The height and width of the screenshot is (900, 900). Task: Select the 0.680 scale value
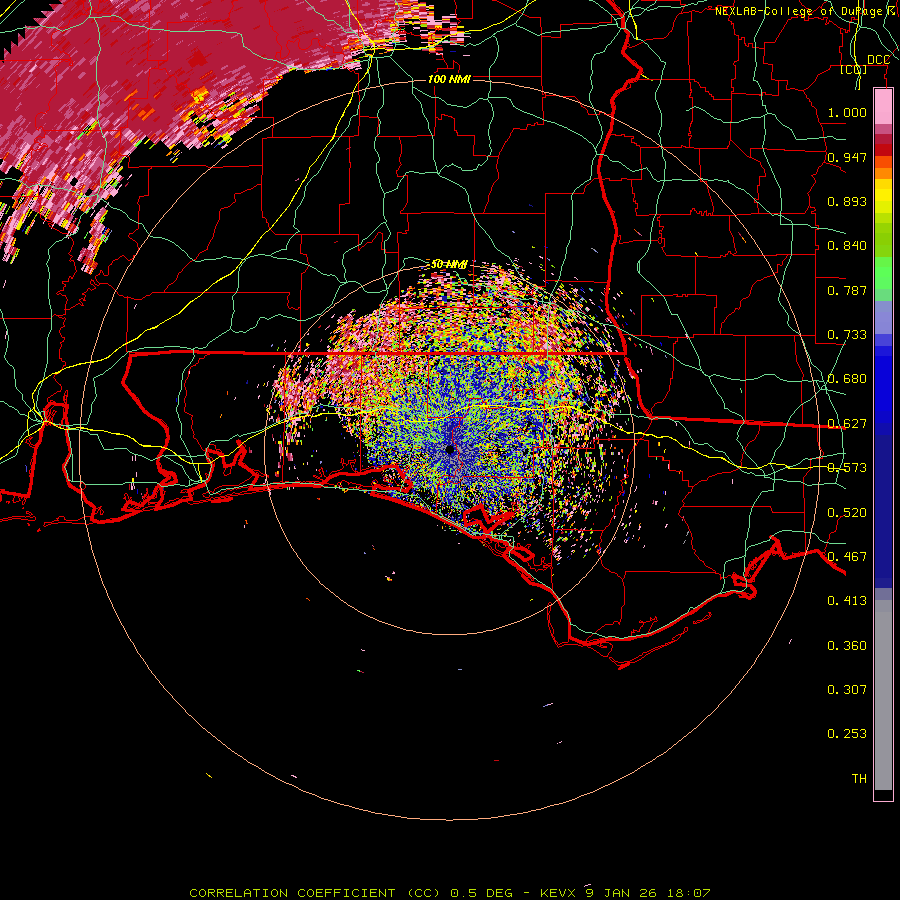[847, 379]
